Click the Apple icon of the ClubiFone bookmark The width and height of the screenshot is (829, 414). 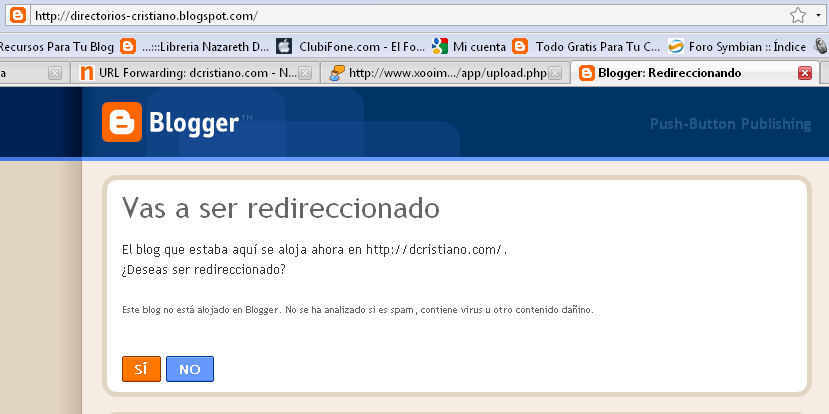284,47
